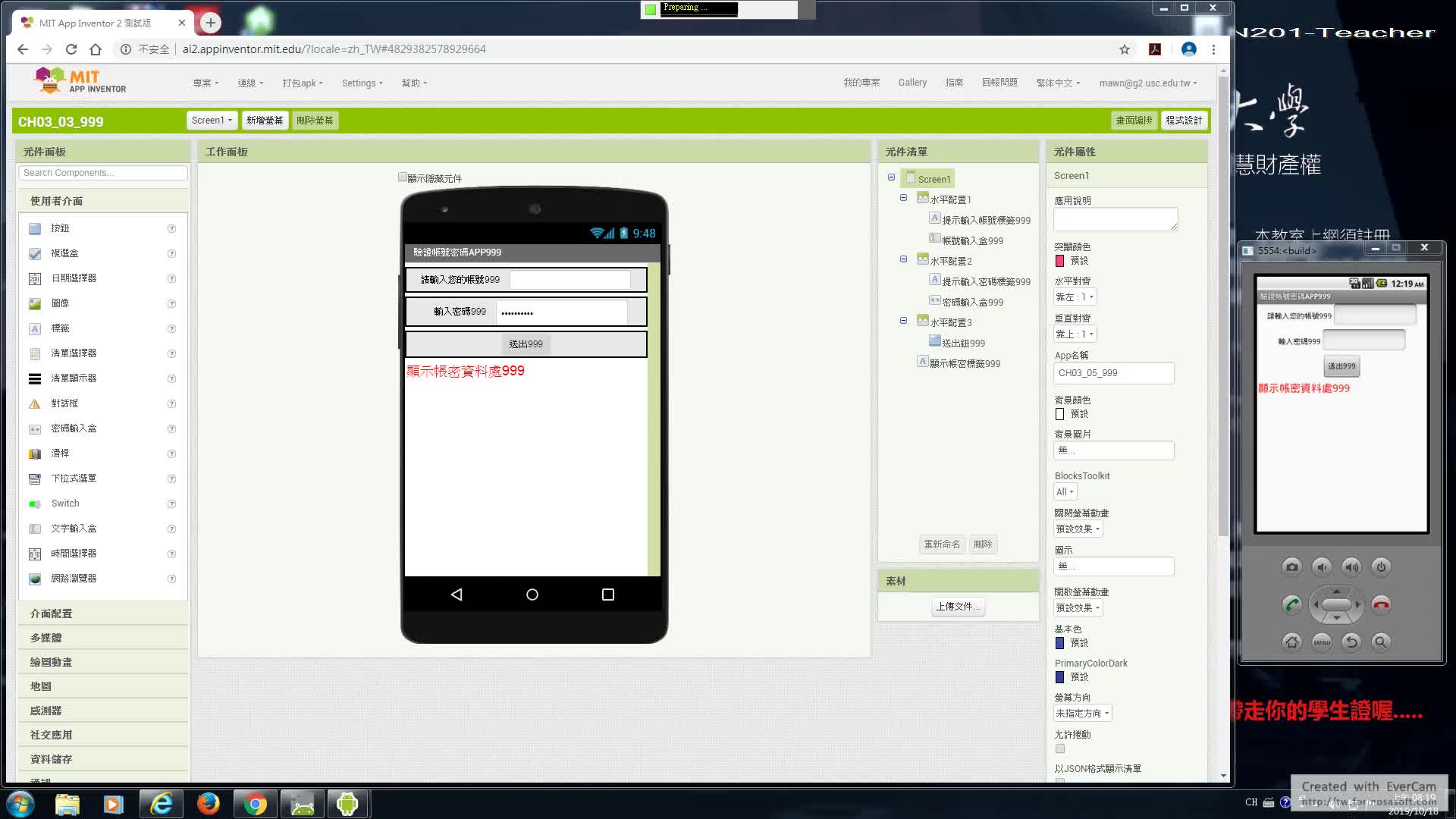Click the emulator search button
The image size is (1456, 819).
pyautogui.click(x=1382, y=642)
